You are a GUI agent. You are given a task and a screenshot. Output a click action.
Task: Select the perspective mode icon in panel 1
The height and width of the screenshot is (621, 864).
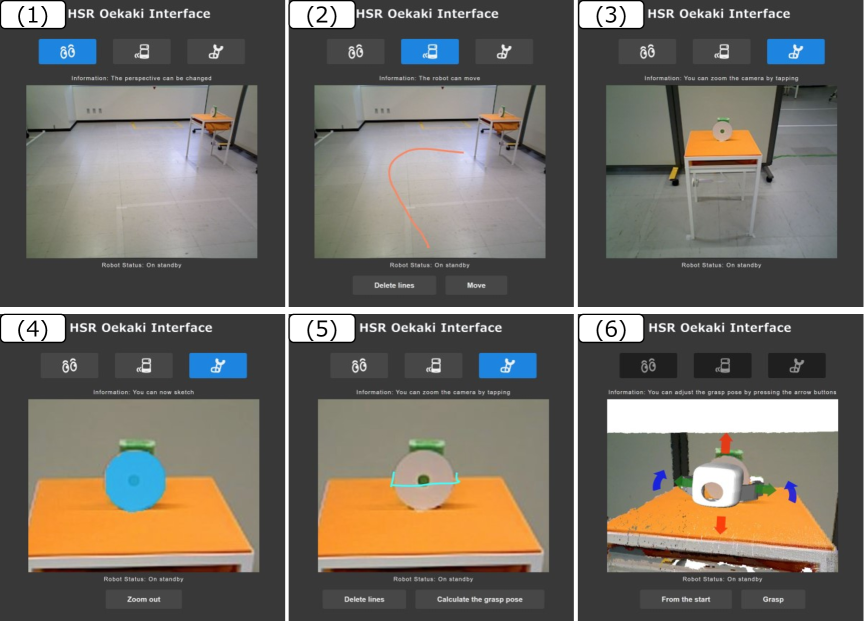coord(67,52)
